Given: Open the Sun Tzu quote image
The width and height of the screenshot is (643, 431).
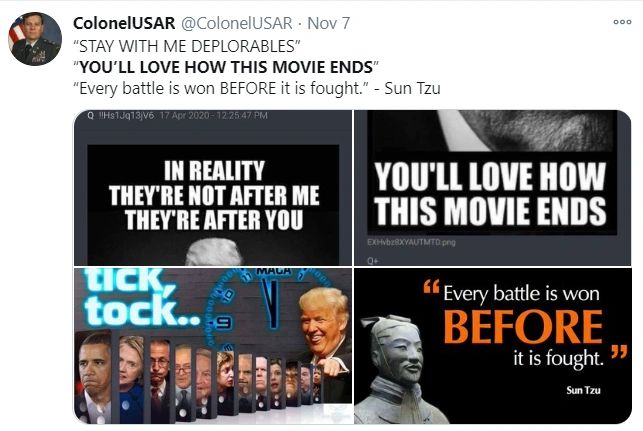Looking at the screenshot, I should 493,346.
